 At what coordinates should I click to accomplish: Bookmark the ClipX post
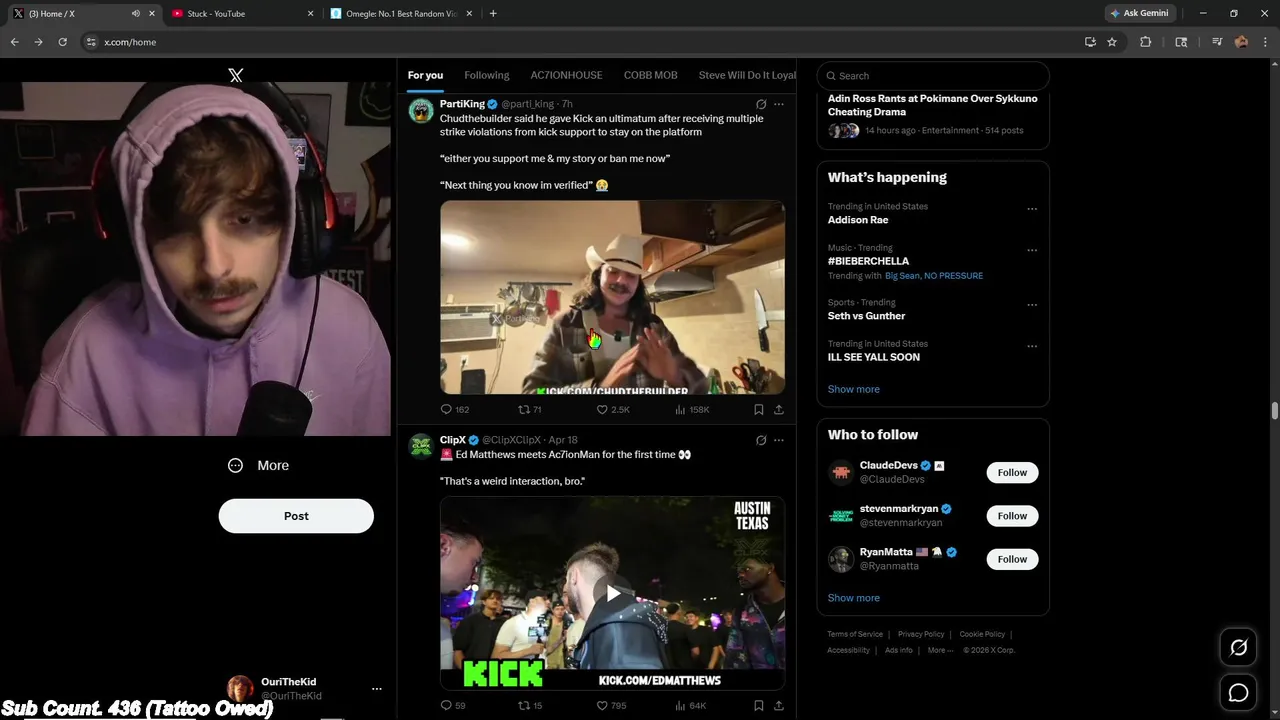pyautogui.click(x=759, y=705)
